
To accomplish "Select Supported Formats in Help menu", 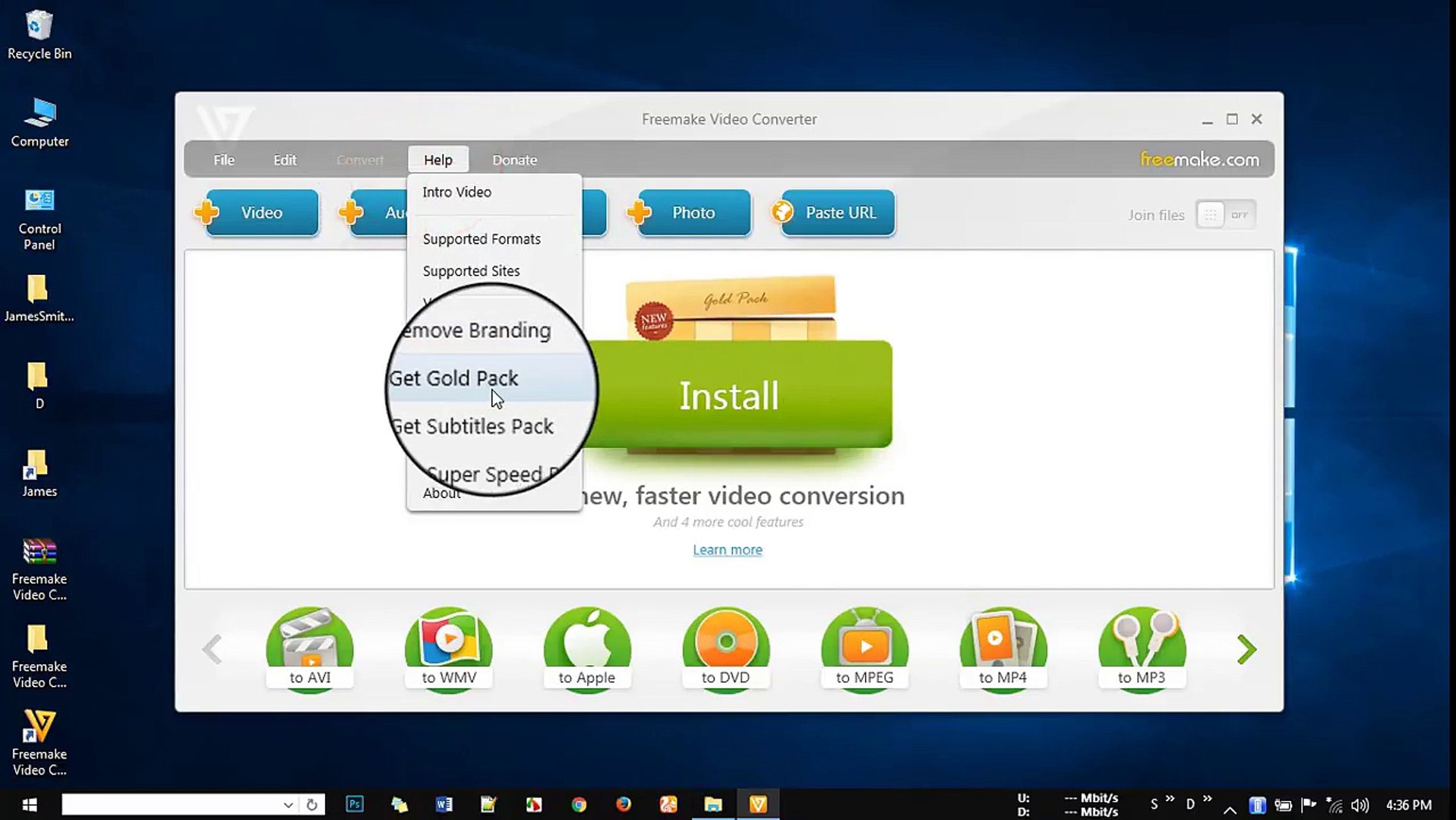I will pos(482,239).
